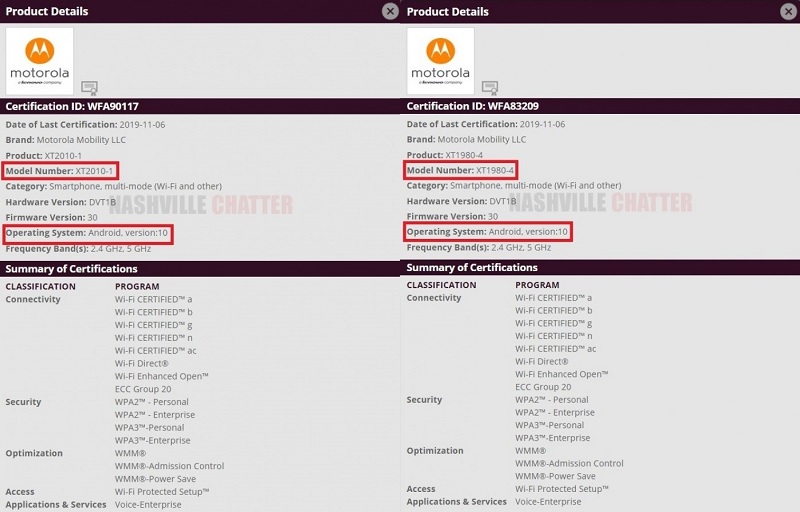800x512 pixels.
Task: Click Category line in right panel
Action: [514, 186]
